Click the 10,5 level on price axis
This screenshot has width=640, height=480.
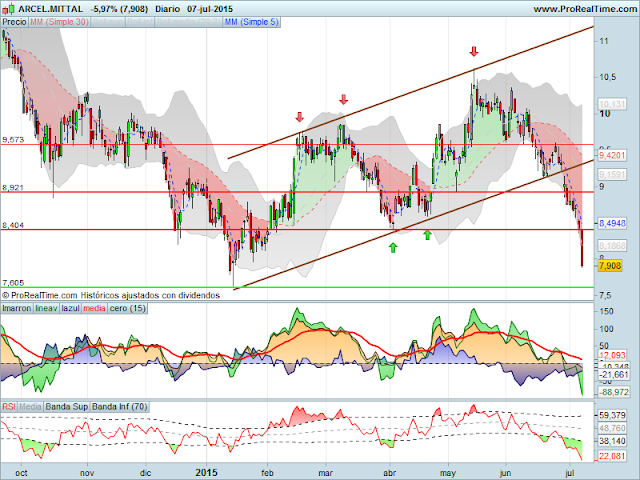coord(607,77)
